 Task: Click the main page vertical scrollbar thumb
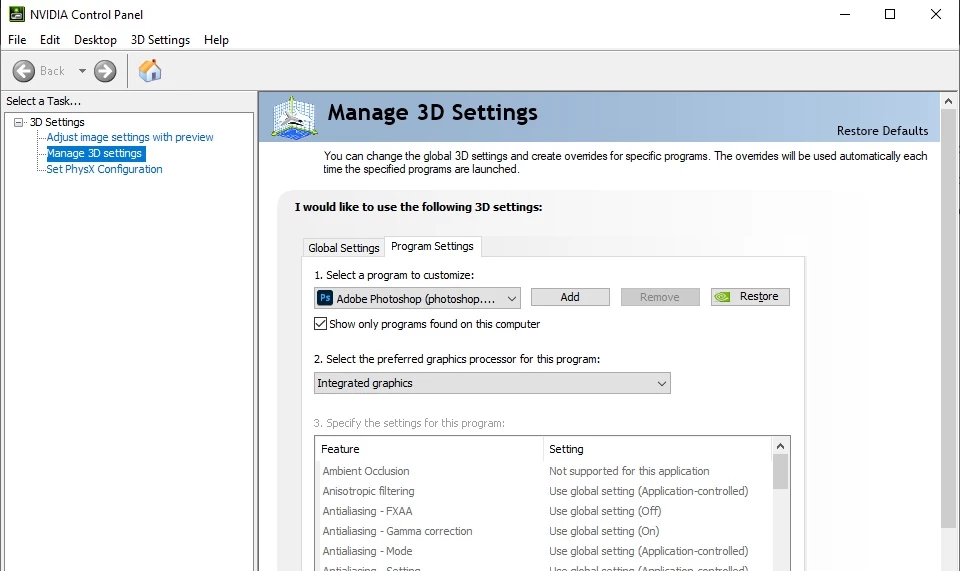point(948,318)
